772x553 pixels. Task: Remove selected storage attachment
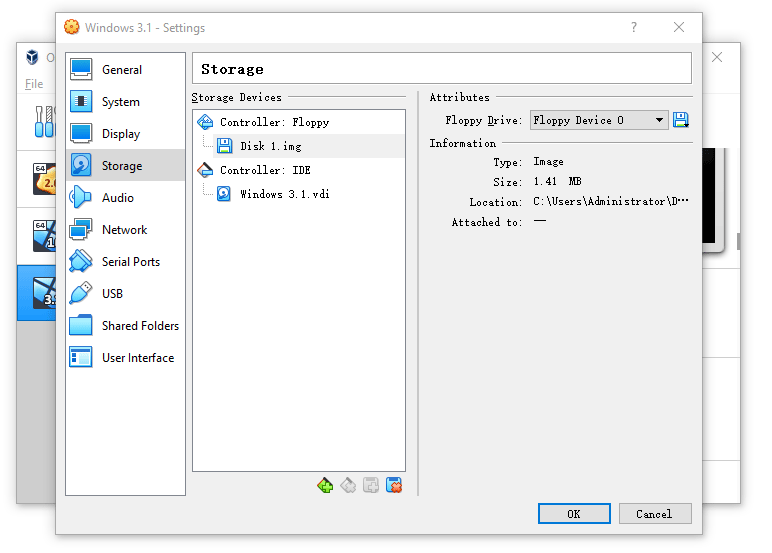pyautogui.click(x=394, y=486)
